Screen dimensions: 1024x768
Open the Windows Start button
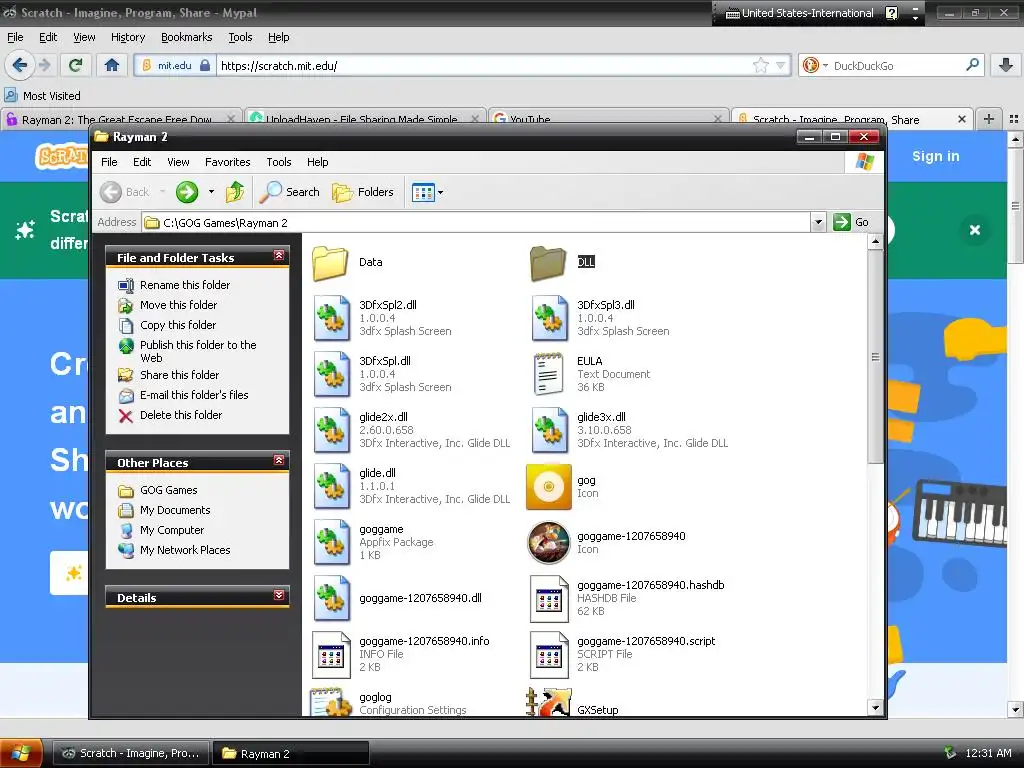21,753
